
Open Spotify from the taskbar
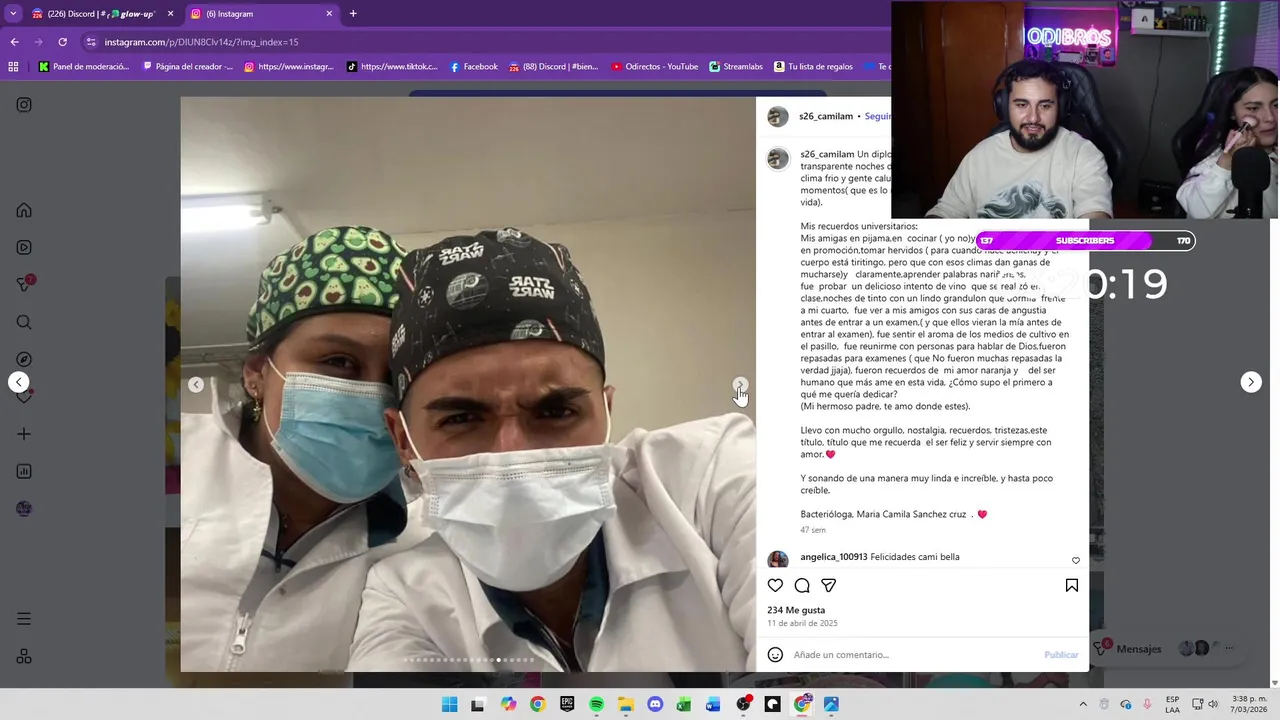596,704
